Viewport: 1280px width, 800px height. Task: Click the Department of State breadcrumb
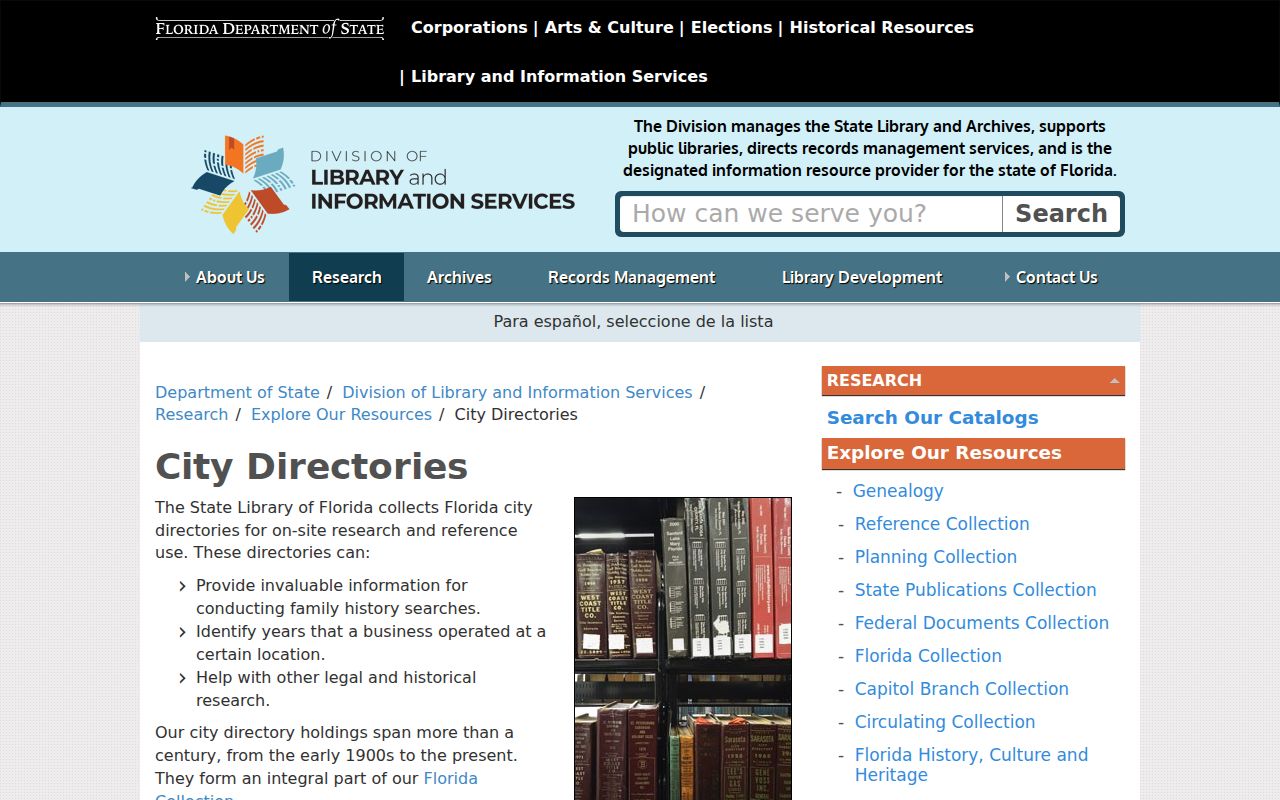[237, 392]
